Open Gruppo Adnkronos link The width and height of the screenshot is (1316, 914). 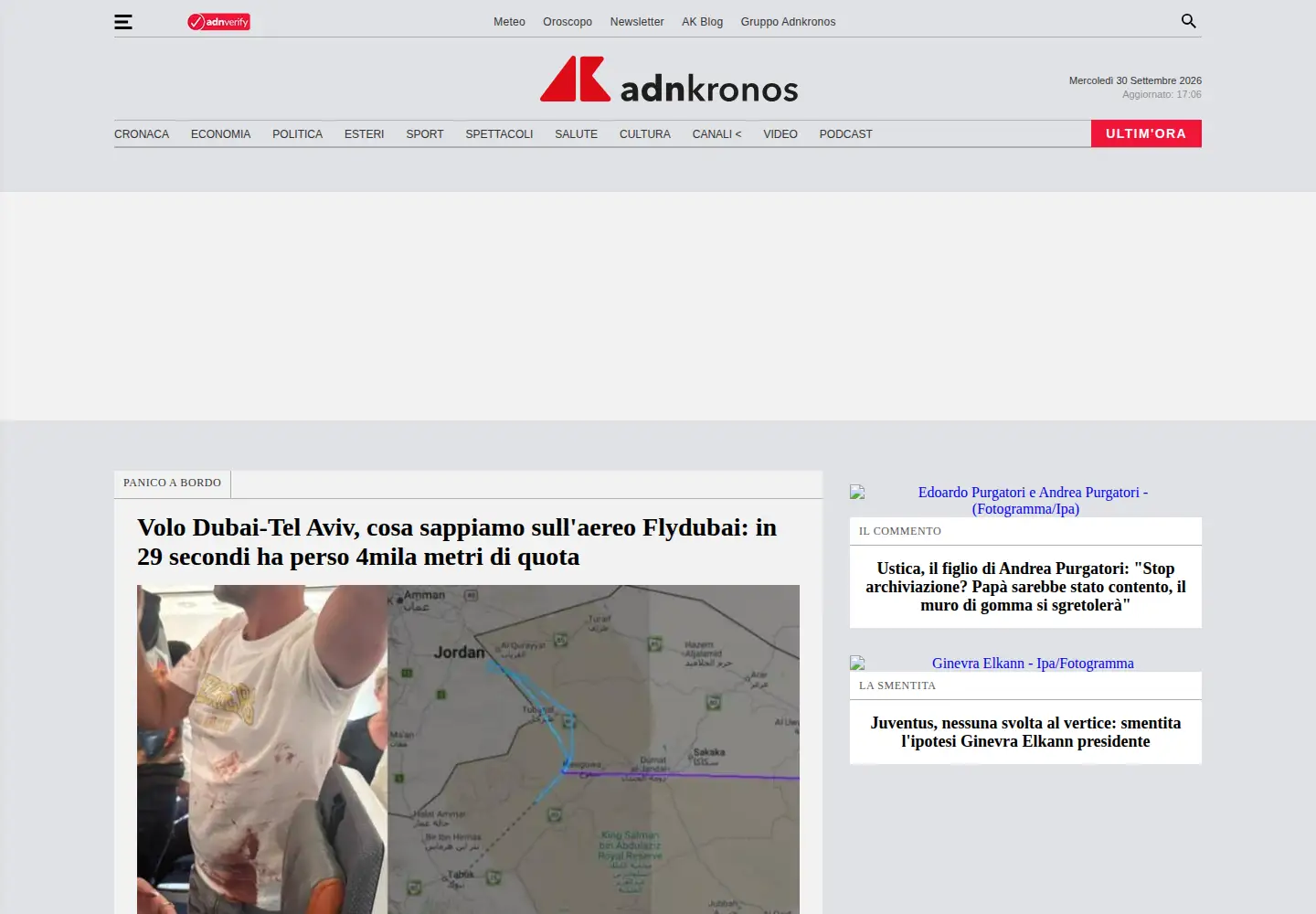[788, 22]
